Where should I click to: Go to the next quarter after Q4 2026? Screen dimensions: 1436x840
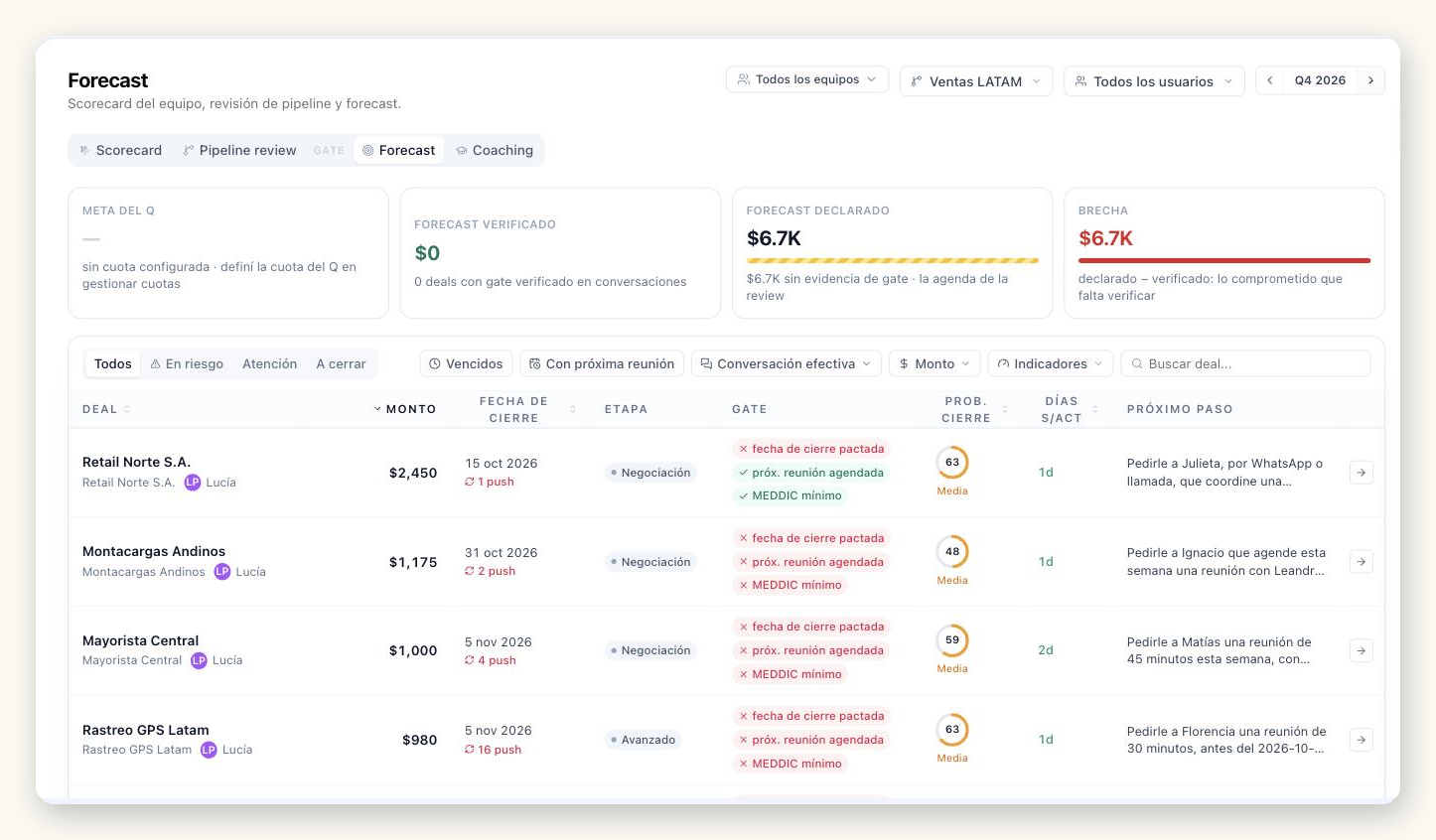(x=1370, y=80)
